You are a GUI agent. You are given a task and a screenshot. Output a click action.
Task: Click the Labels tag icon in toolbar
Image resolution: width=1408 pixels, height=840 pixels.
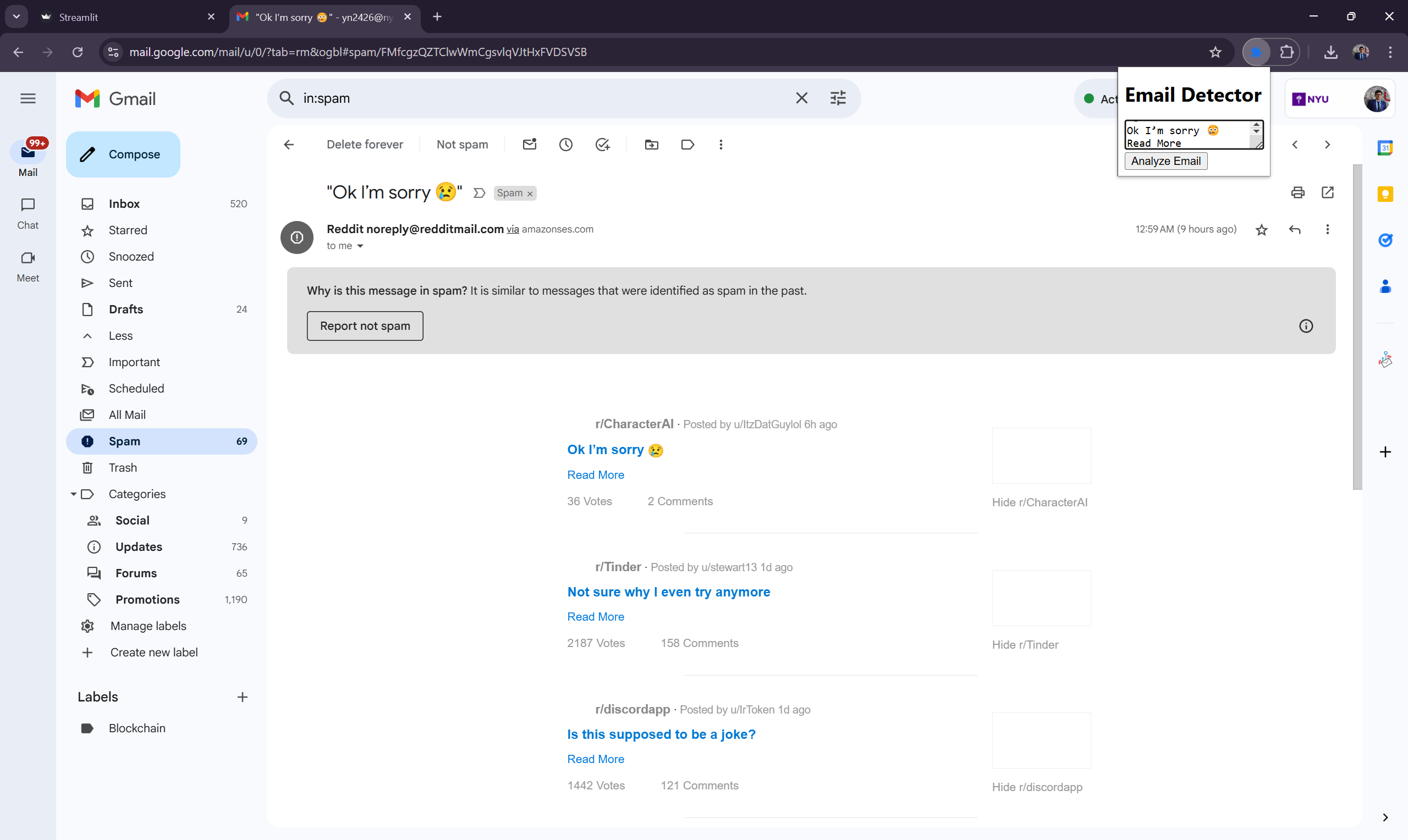pos(687,145)
